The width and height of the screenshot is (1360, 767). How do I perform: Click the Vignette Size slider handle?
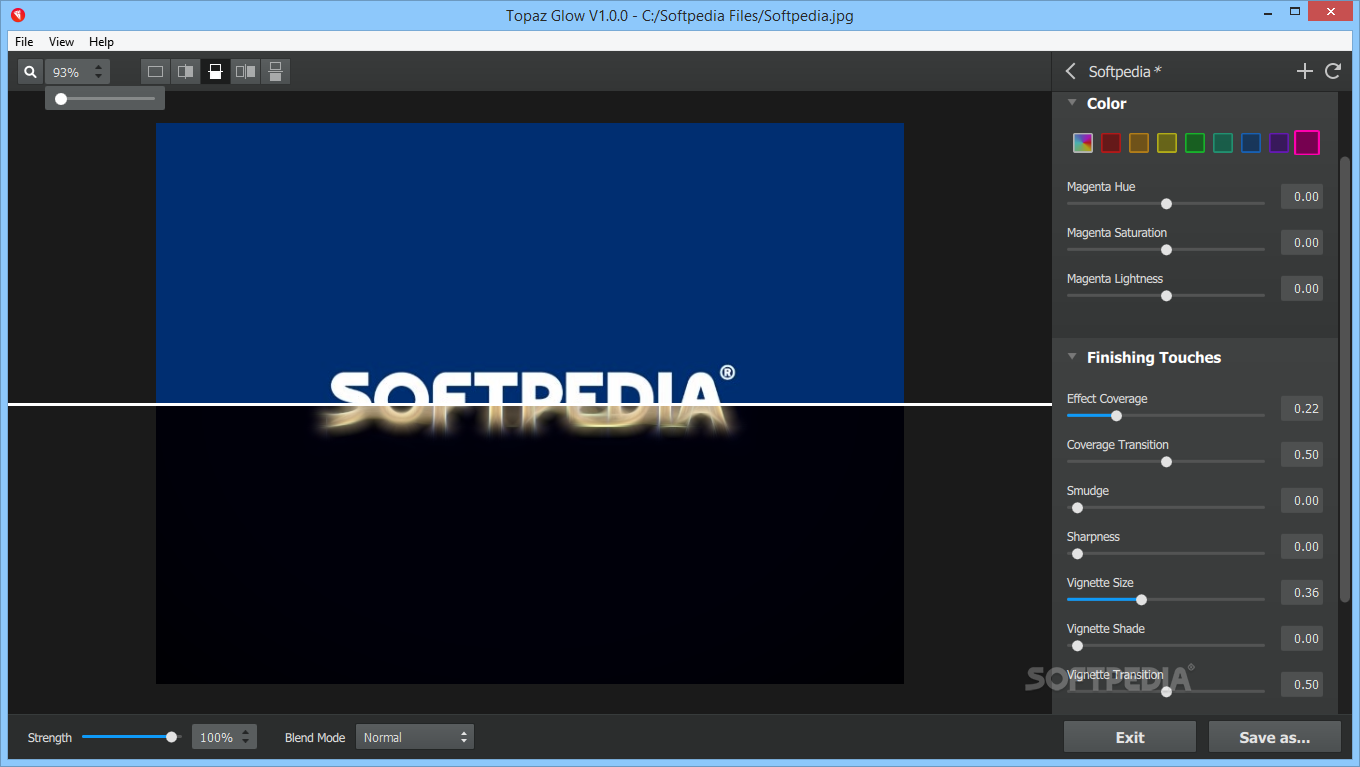[x=1141, y=600]
